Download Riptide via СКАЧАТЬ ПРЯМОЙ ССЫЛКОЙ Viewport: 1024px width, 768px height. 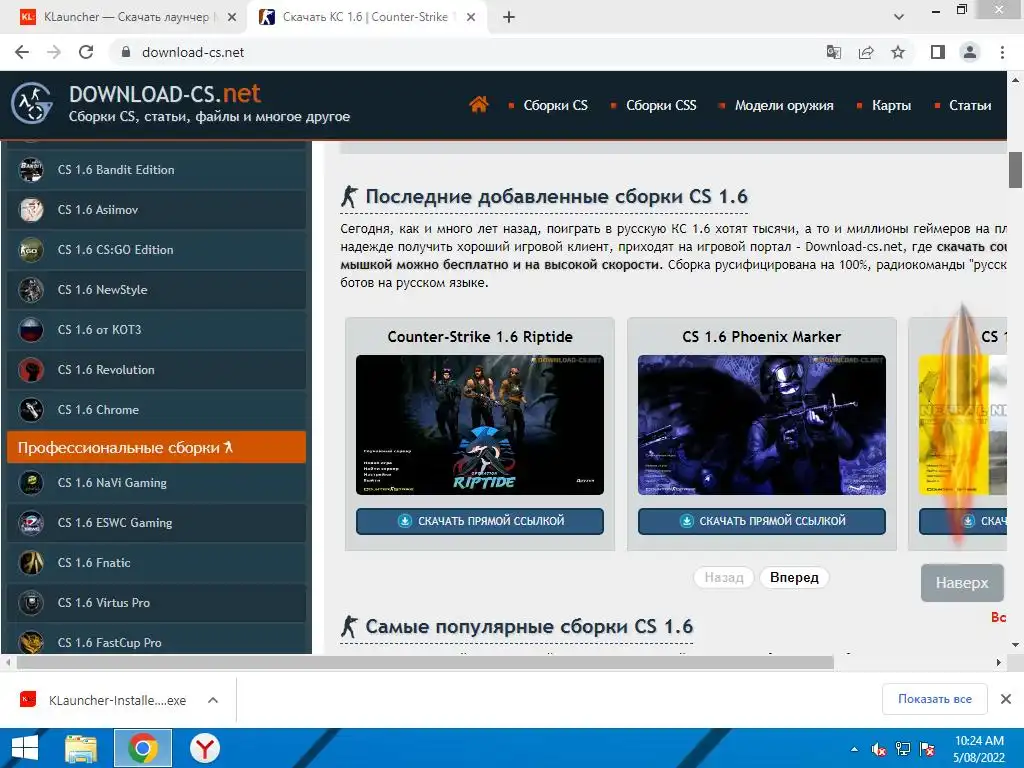click(x=480, y=521)
